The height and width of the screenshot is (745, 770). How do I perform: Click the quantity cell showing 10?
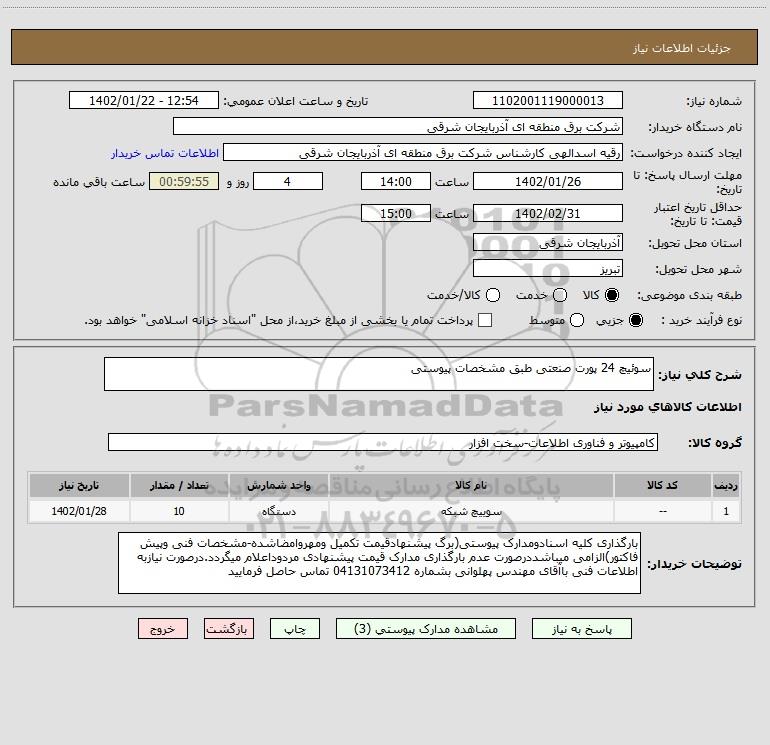[x=179, y=511]
